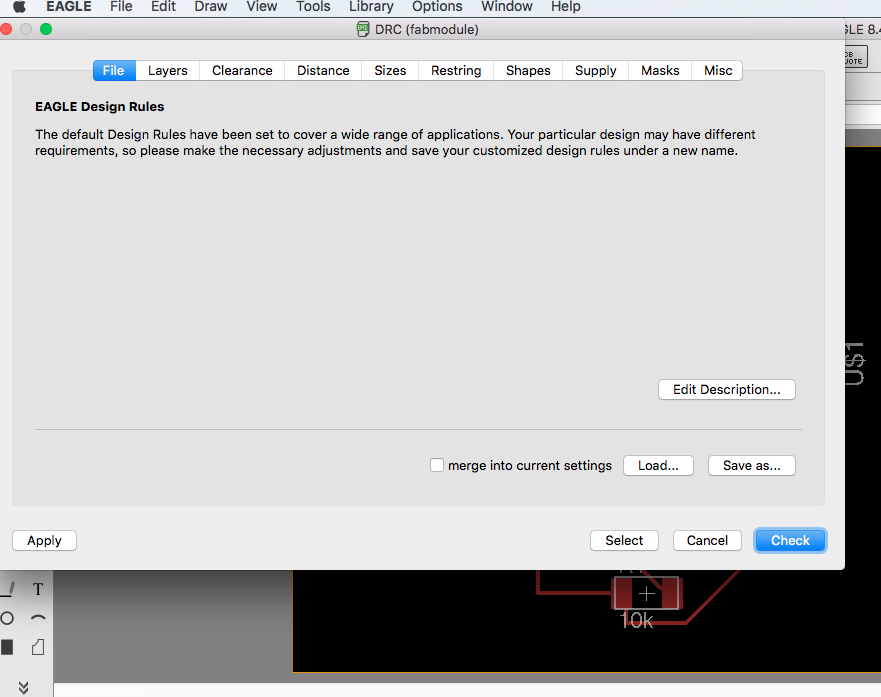Select the filled Rectangle tool

pyautogui.click(x=7, y=648)
